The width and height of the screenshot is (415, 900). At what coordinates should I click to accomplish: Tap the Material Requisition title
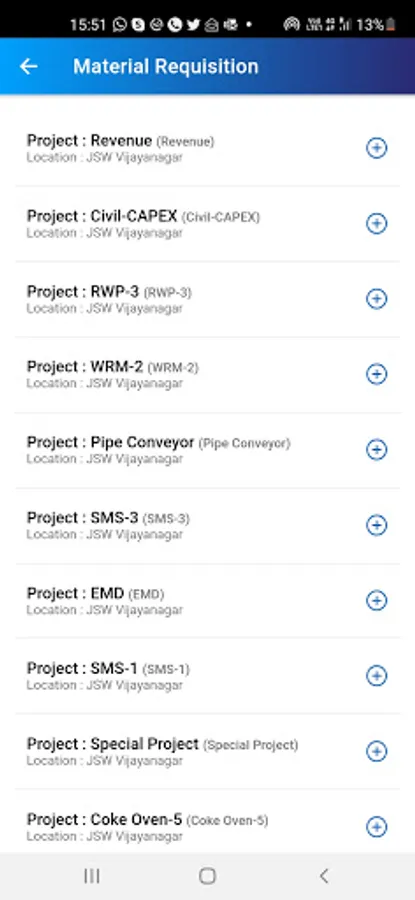[x=166, y=67]
